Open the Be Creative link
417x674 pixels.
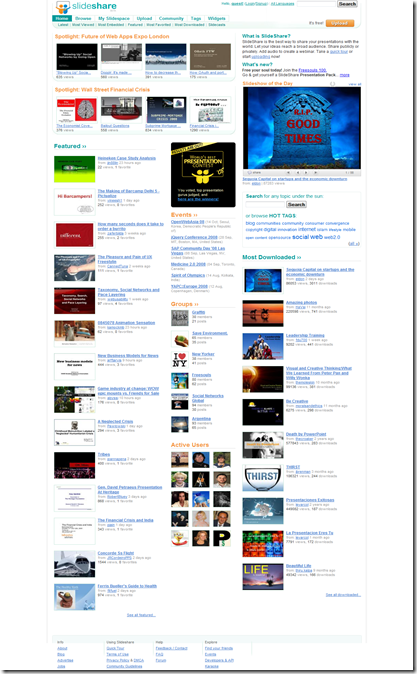pos(297,401)
